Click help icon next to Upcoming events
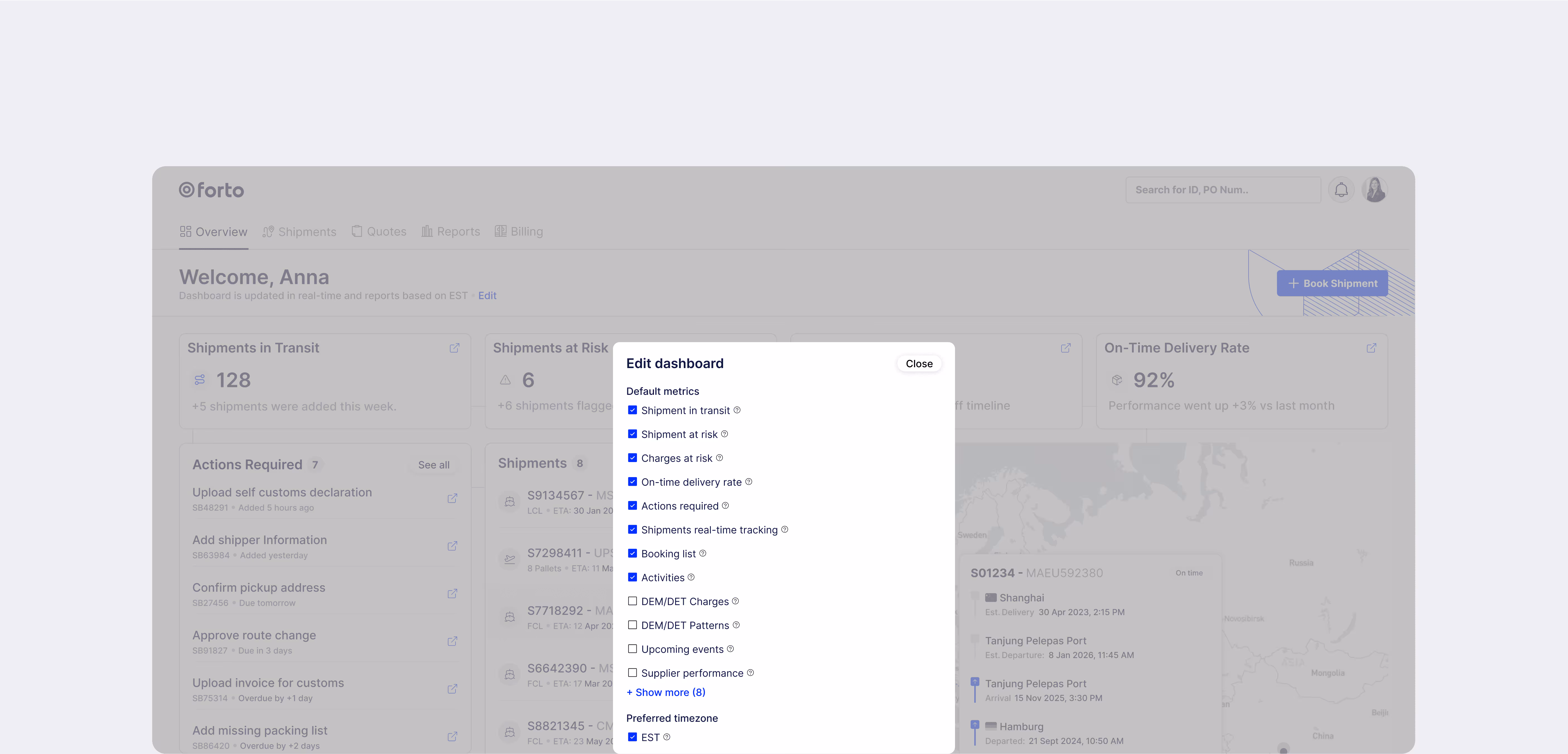The height and width of the screenshot is (754, 1568). 730,649
